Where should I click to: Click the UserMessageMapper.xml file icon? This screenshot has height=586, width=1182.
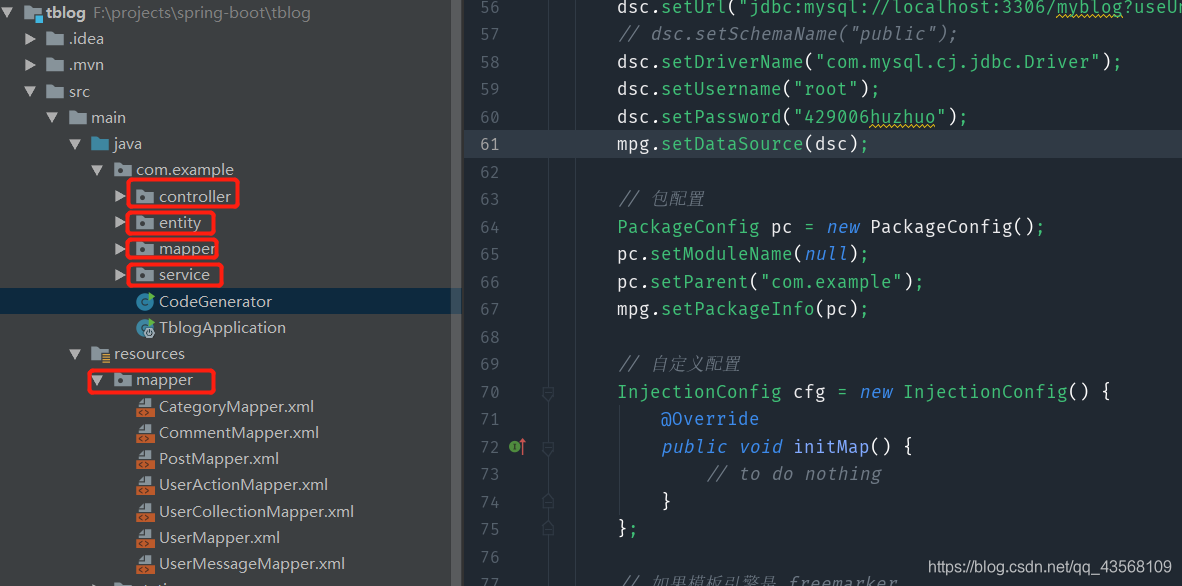click(x=145, y=563)
